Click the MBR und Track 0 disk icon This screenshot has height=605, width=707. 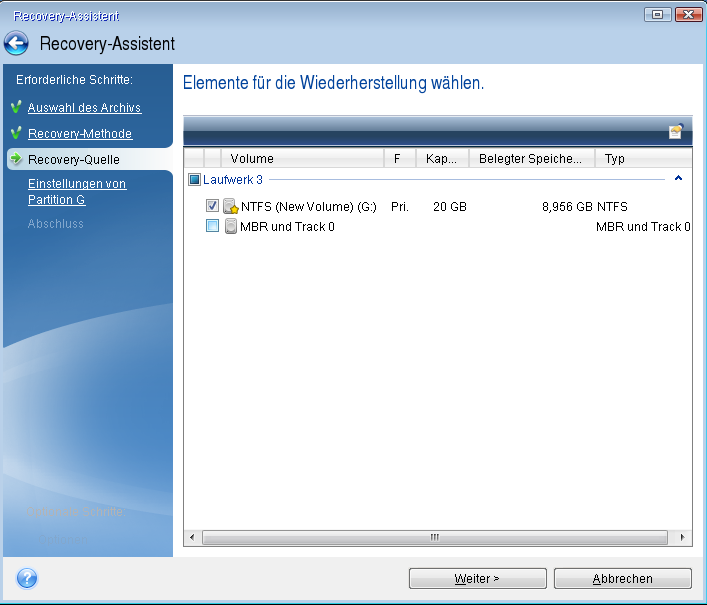click(x=231, y=227)
